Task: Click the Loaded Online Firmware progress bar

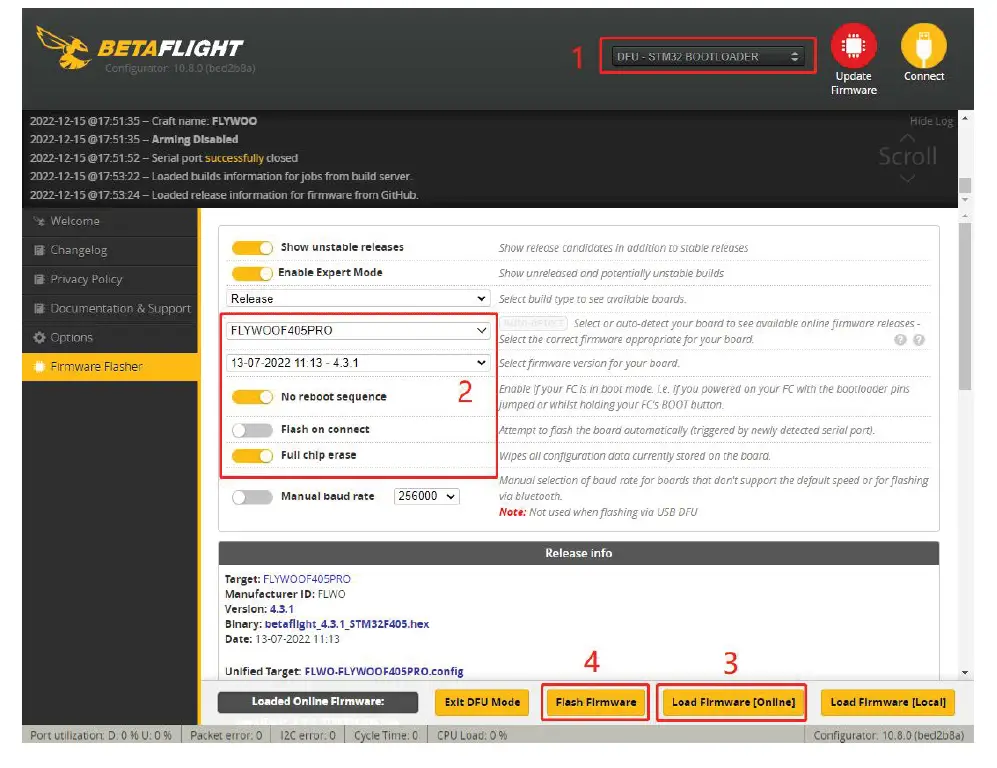Action: tap(318, 702)
